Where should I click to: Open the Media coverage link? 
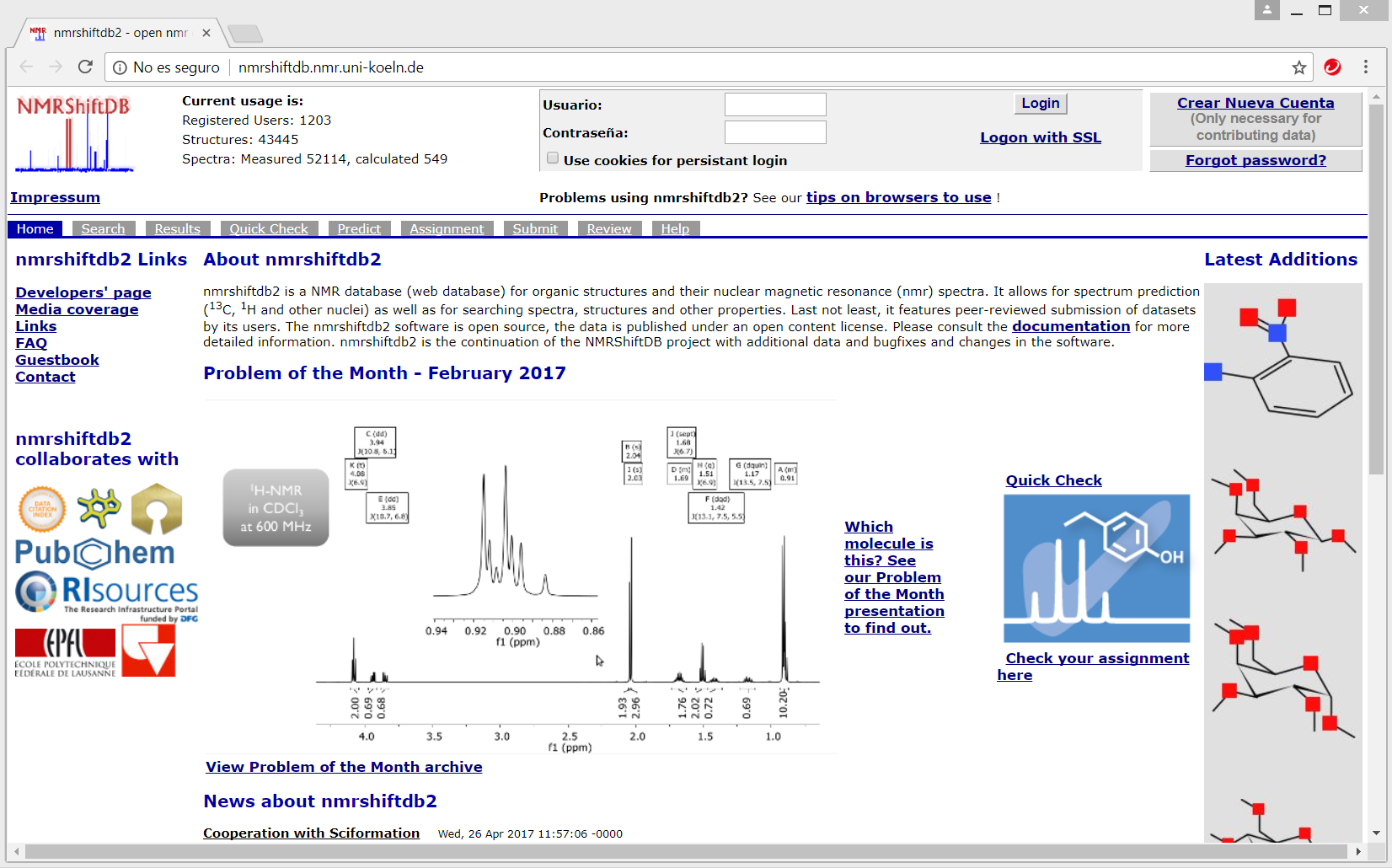click(77, 309)
